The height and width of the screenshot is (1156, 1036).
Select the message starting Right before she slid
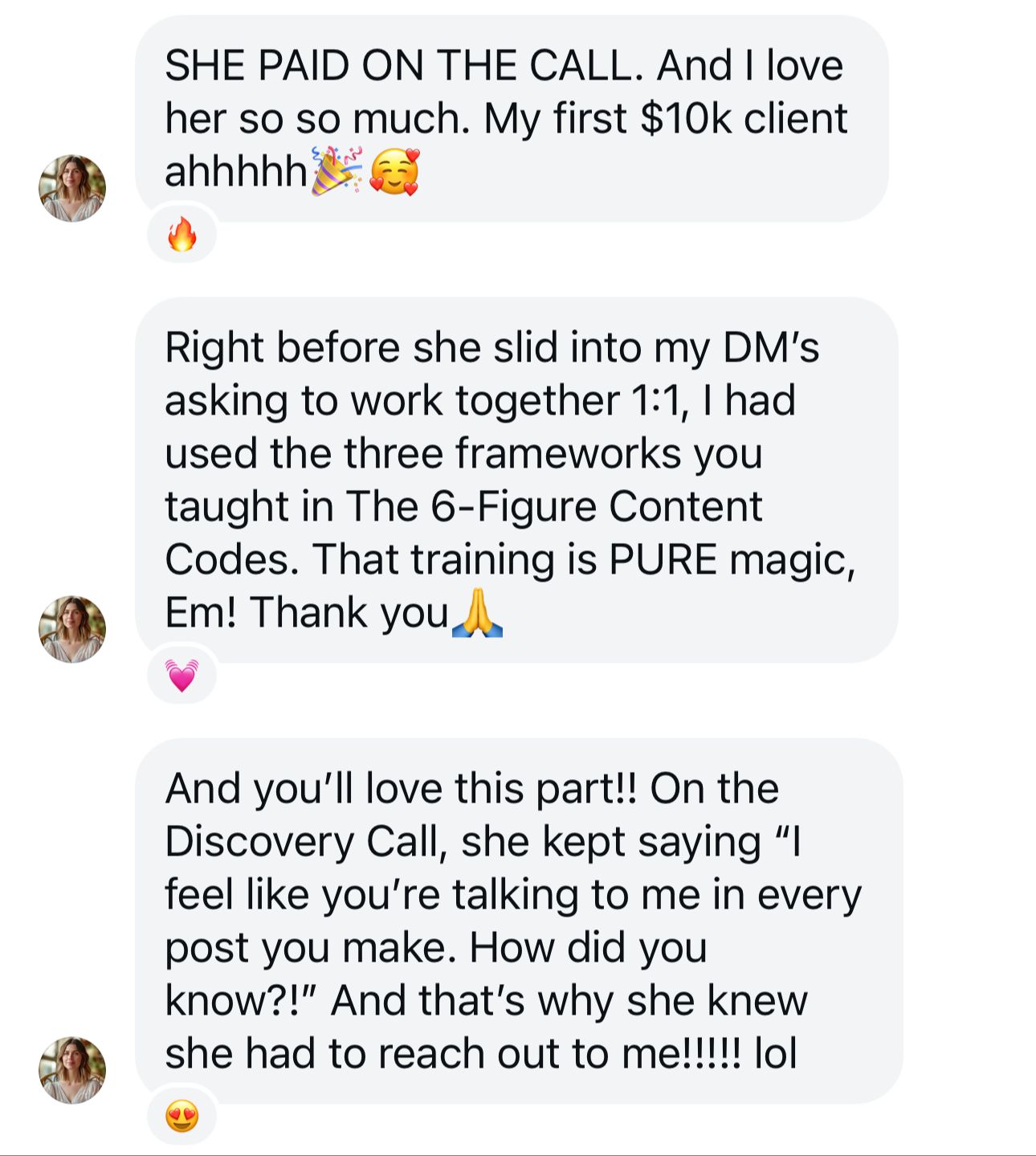pos(516,480)
